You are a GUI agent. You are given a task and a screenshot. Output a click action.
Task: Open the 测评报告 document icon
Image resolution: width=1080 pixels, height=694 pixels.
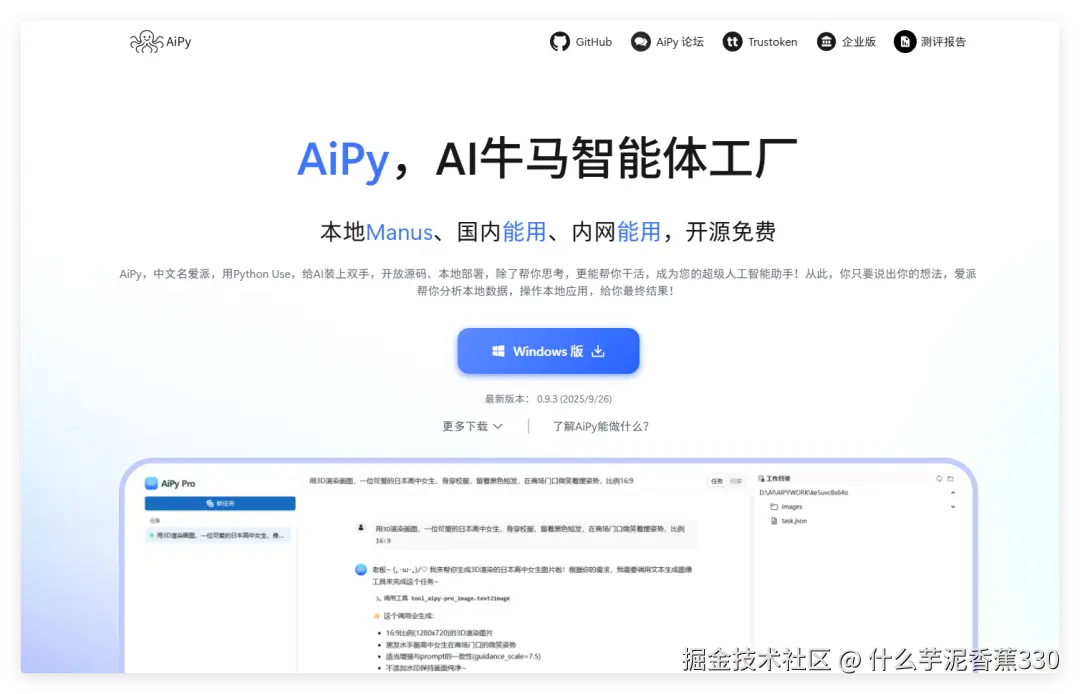pos(904,42)
